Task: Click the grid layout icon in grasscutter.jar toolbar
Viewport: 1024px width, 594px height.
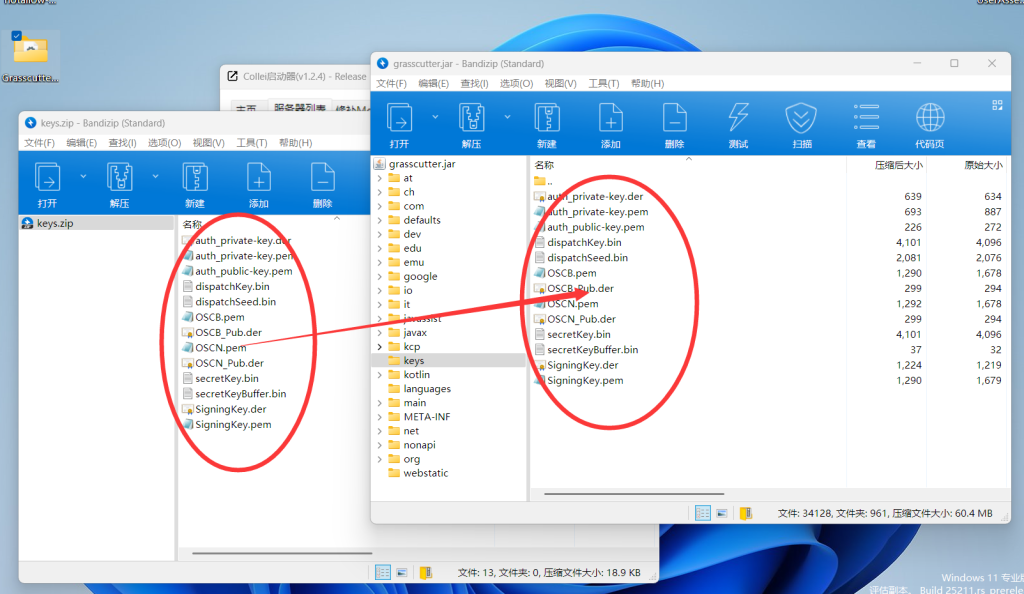Action: pyautogui.click(x=997, y=105)
